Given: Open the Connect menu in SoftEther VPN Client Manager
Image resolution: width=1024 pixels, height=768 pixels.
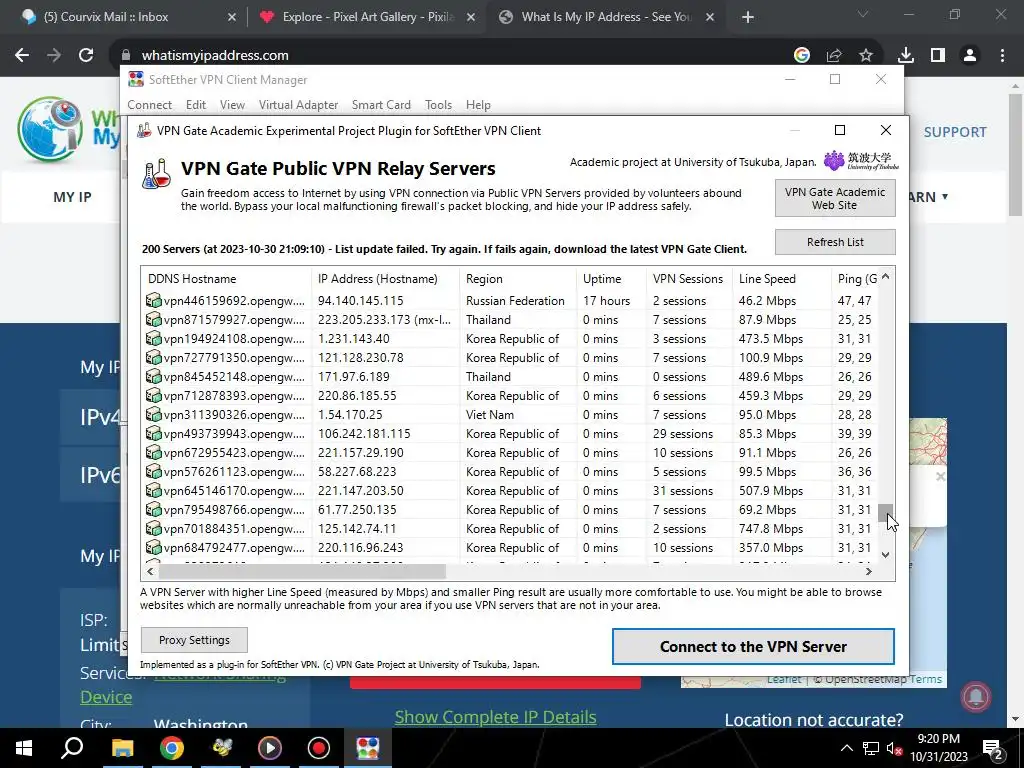Looking at the screenshot, I should pyautogui.click(x=150, y=104).
